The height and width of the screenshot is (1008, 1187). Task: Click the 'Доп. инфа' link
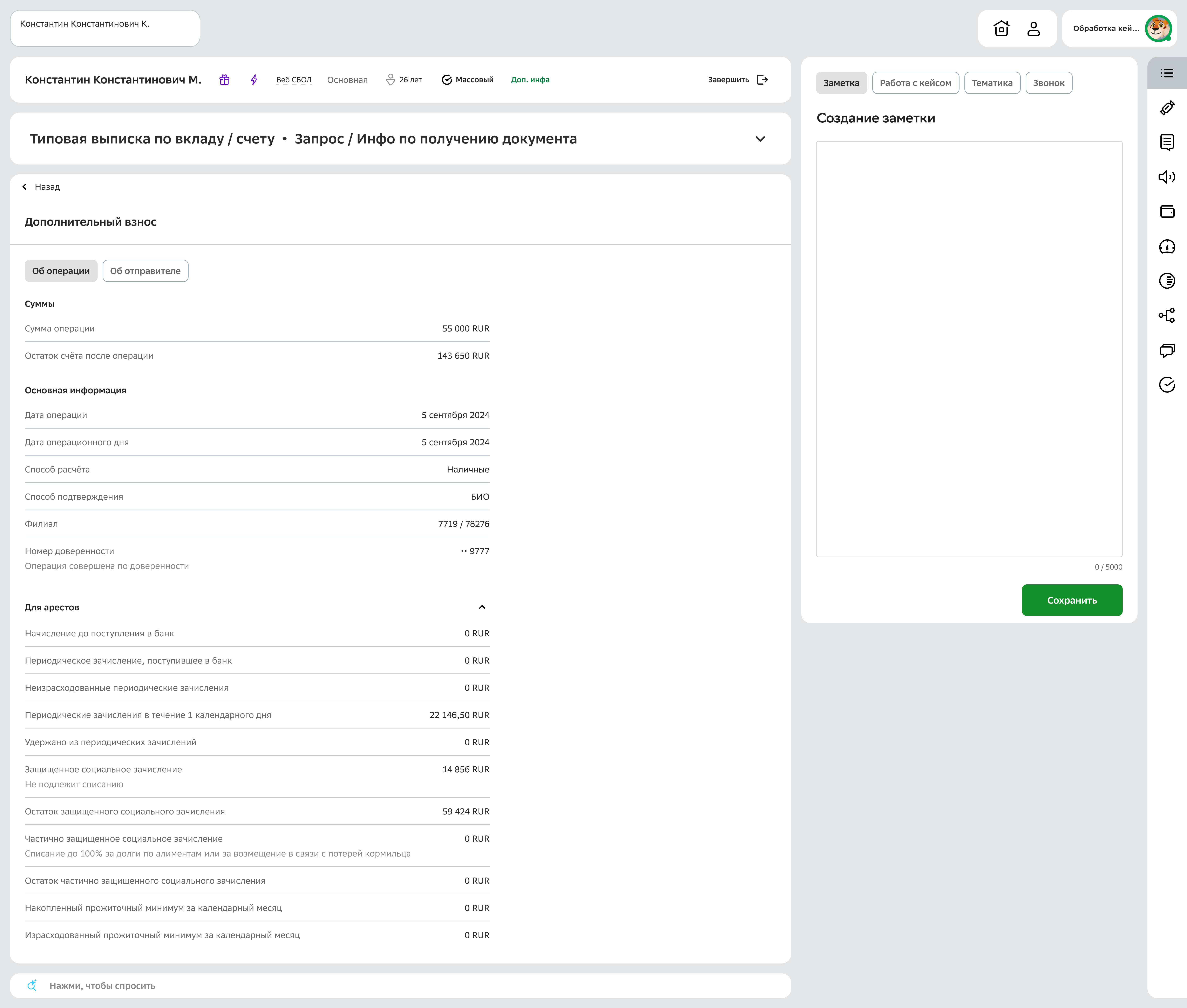tap(530, 80)
